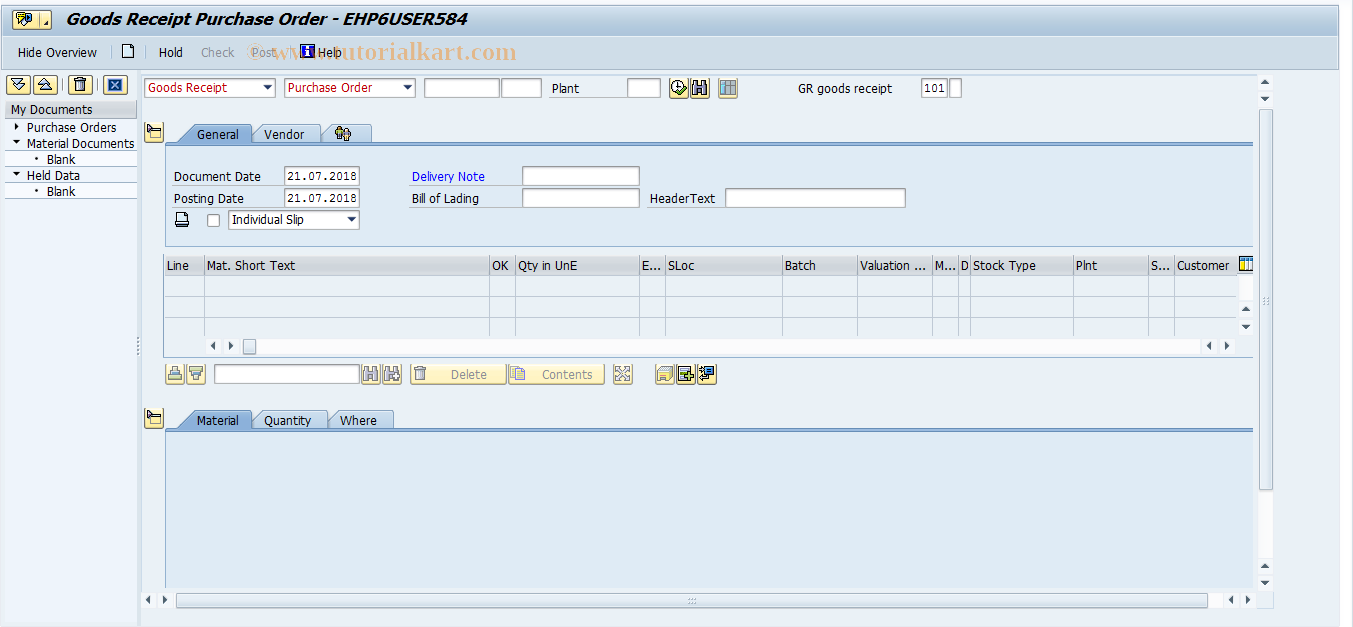Switch to the Vendor tab
1353x627 pixels.
(284, 134)
